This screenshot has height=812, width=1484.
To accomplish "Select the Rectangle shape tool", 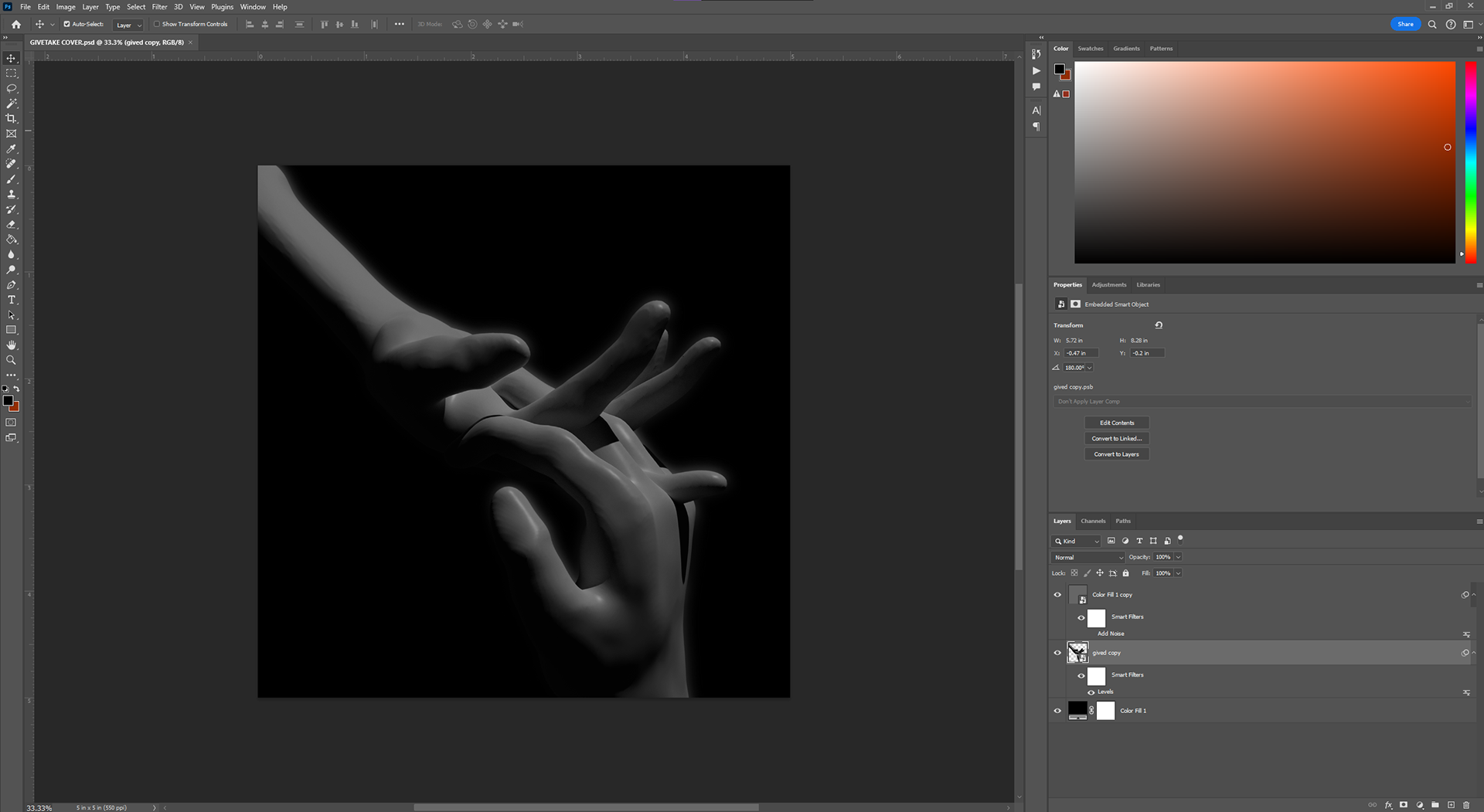I will coord(12,330).
